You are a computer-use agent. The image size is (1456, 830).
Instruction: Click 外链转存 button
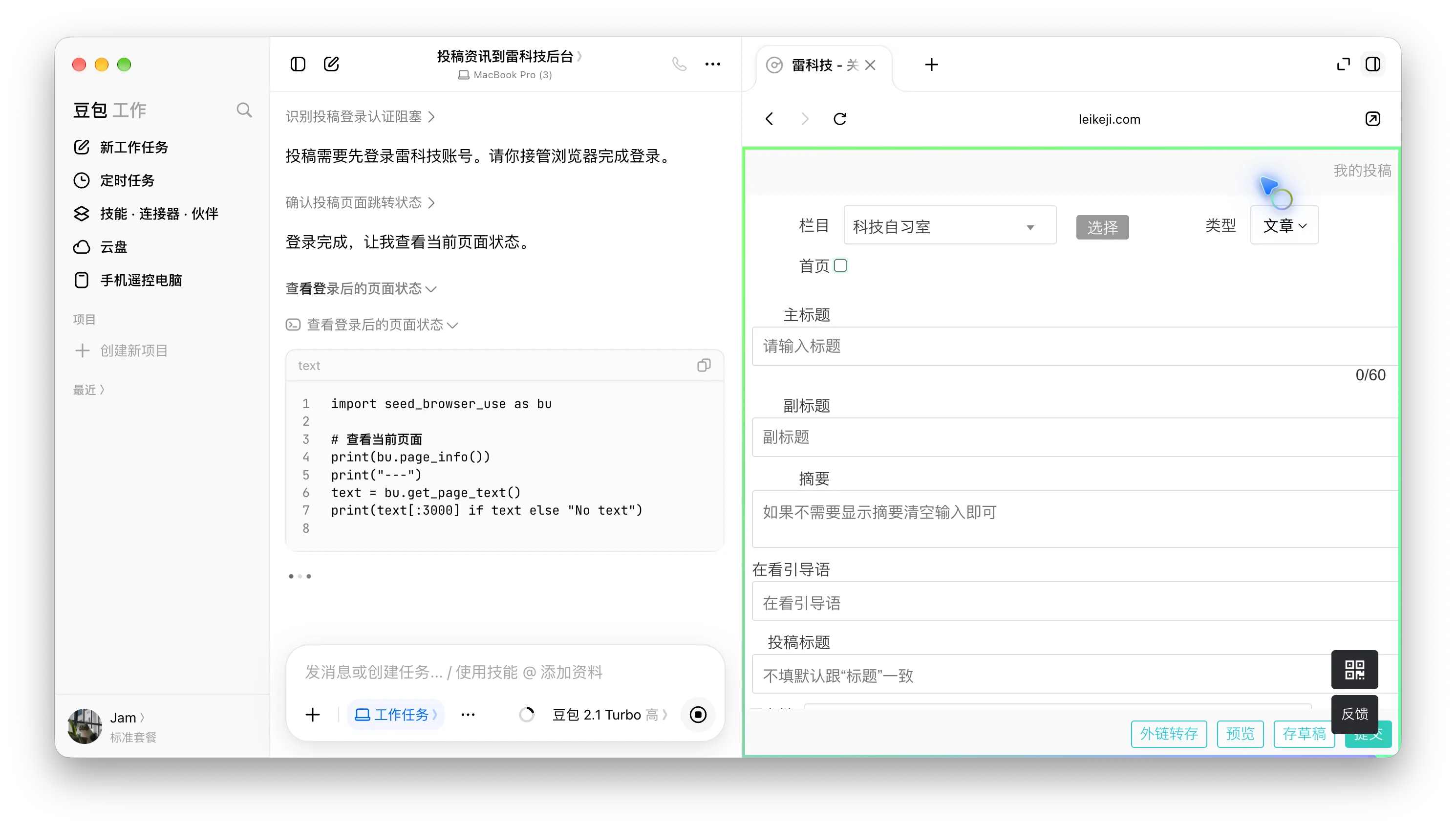1168,733
